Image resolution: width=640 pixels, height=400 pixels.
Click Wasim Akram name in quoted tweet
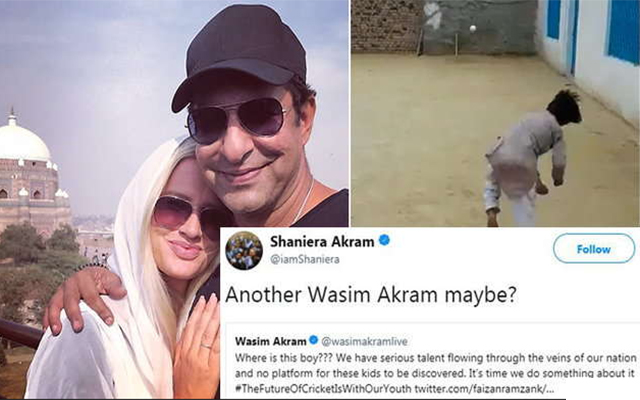pos(271,341)
